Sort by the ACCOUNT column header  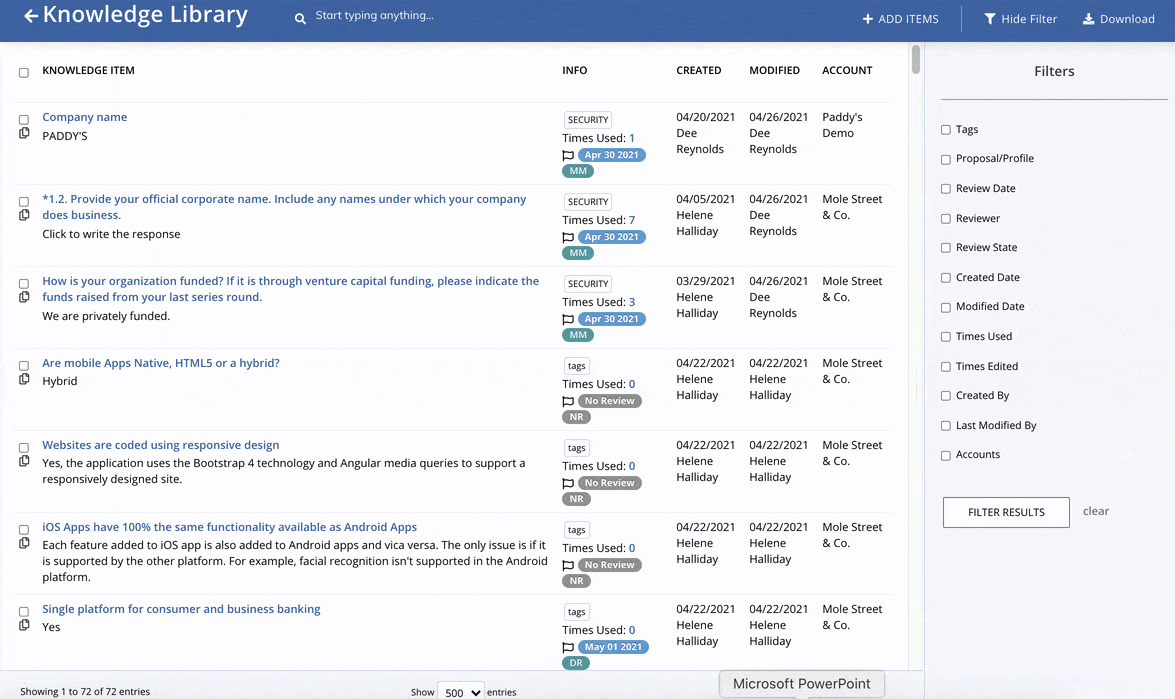[x=847, y=70]
